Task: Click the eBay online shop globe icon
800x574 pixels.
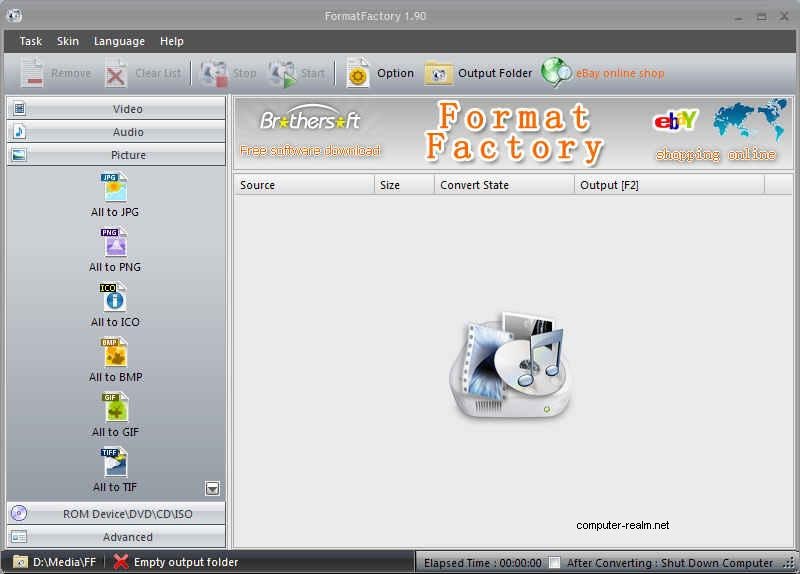Action: pyautogui.click(x=557, y=73)
